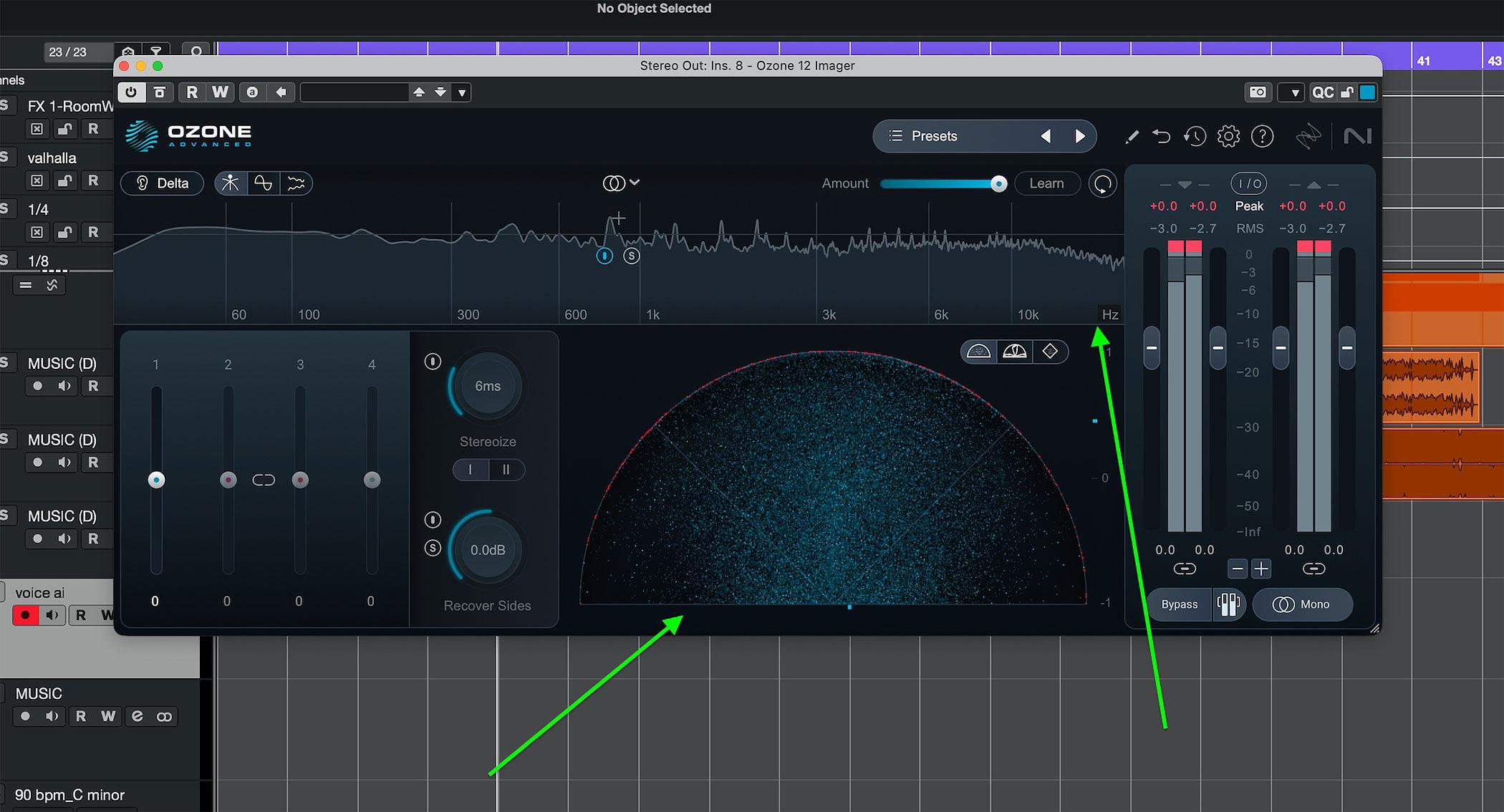Solo the Recover Sides signal
The width and height of the screenshot is (1504, 812).
[x=433, y=548]
